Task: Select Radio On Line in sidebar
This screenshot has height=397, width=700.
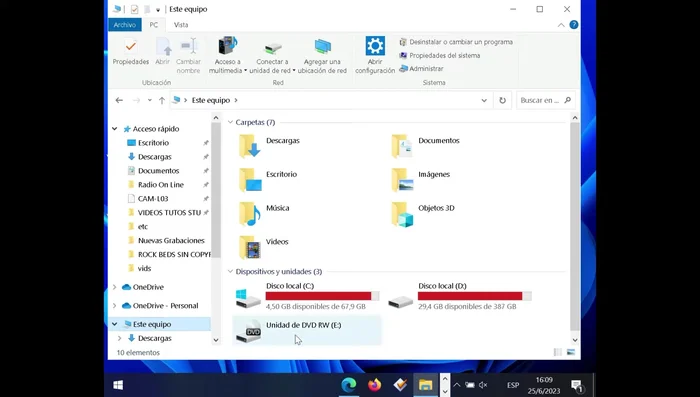Action: 161,185
